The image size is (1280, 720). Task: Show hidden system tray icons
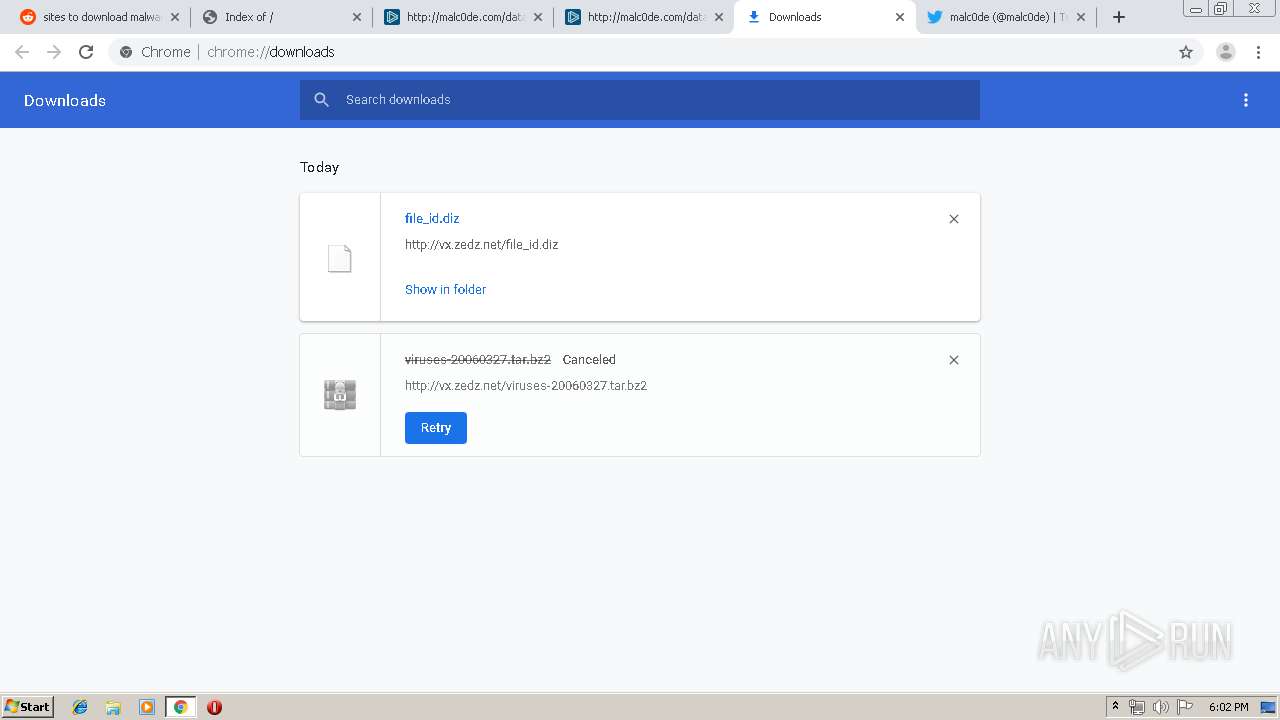click(1115, 707)
